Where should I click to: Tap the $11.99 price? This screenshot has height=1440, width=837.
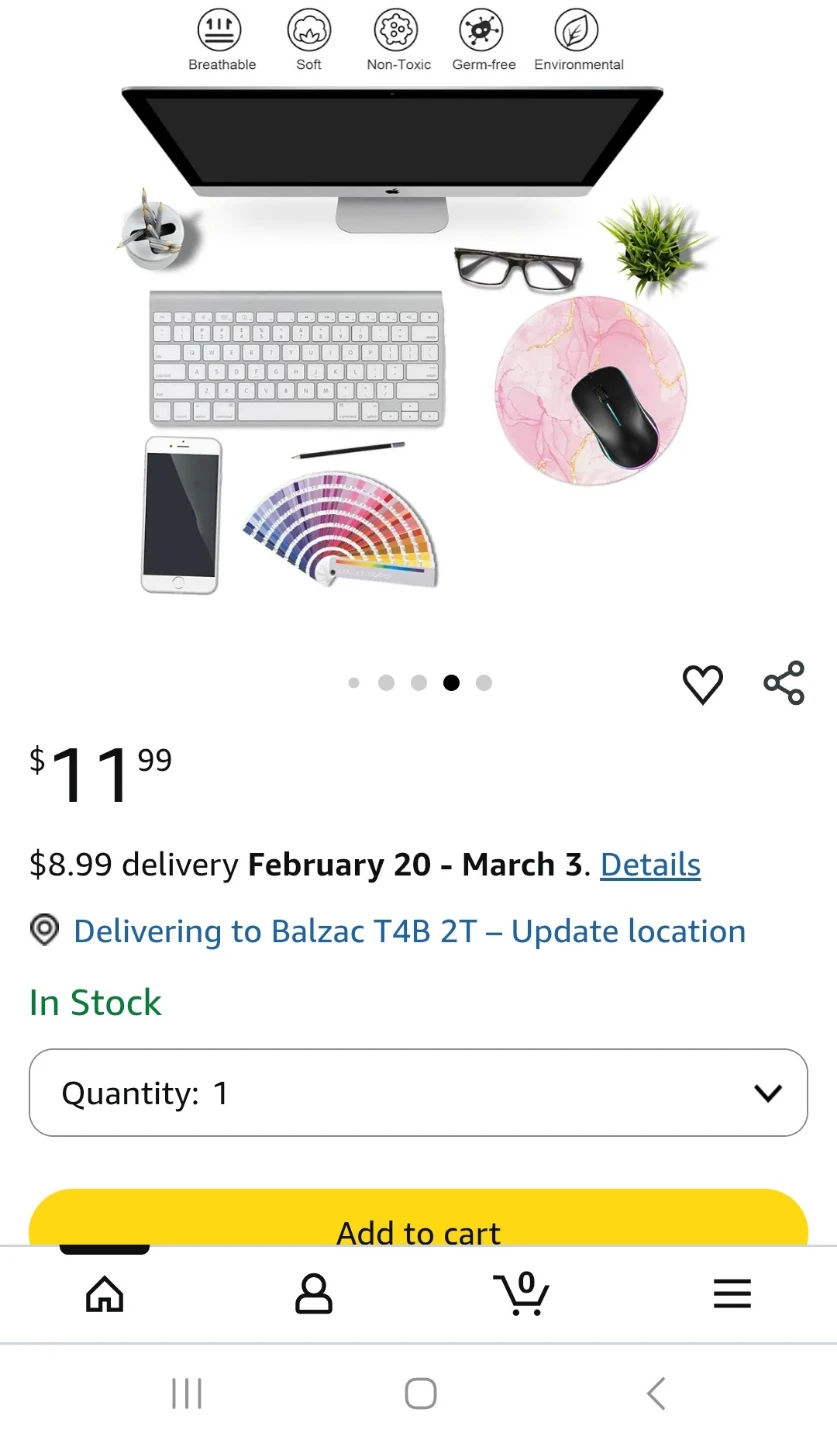tap(100, 774)
